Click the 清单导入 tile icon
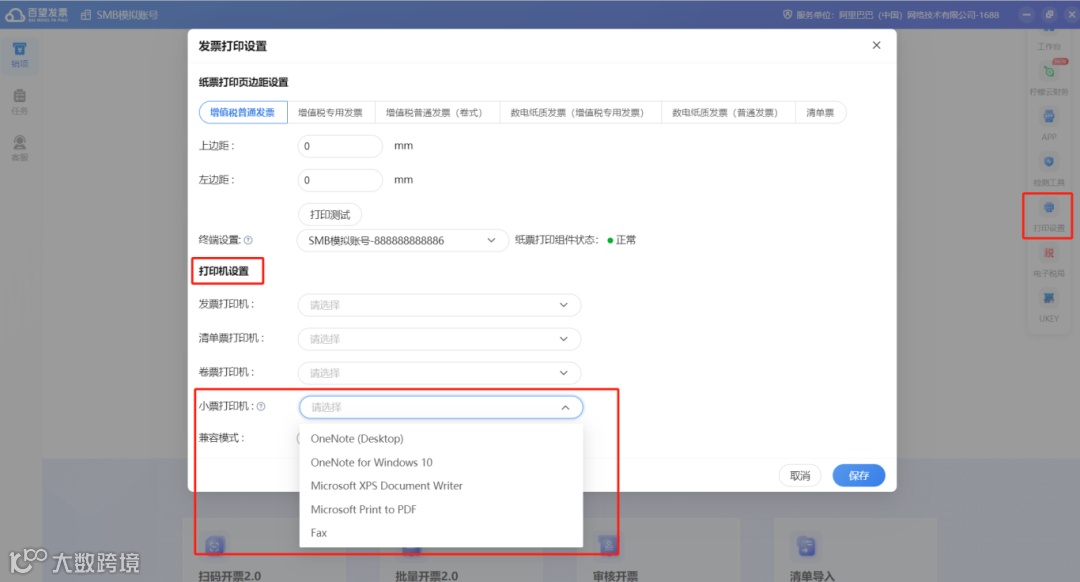 tap(806, 546)
